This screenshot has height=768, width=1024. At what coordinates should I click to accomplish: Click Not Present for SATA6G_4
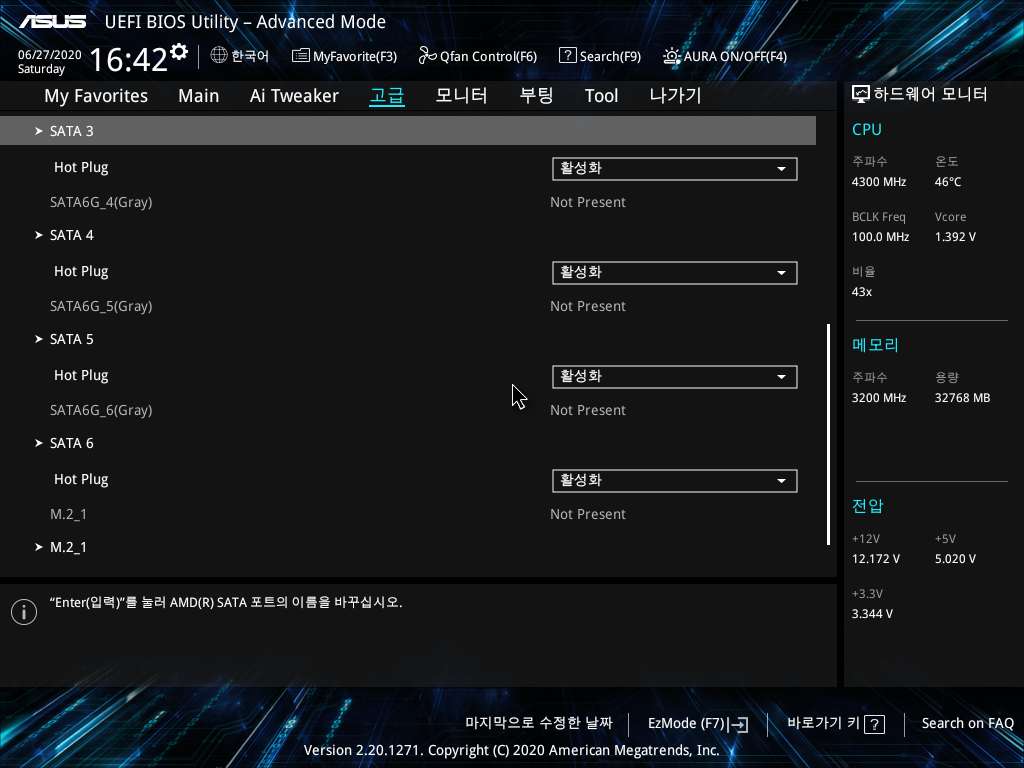pos(588,202)
